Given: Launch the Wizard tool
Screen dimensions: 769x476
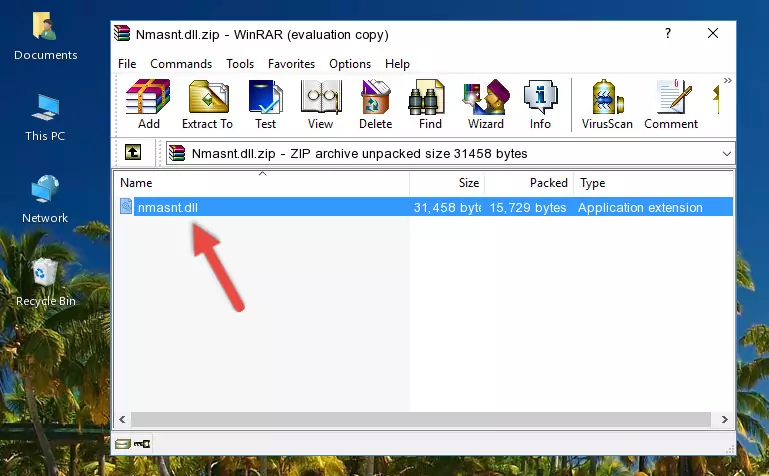Looking at the screenshot, I should click(486, 104).
